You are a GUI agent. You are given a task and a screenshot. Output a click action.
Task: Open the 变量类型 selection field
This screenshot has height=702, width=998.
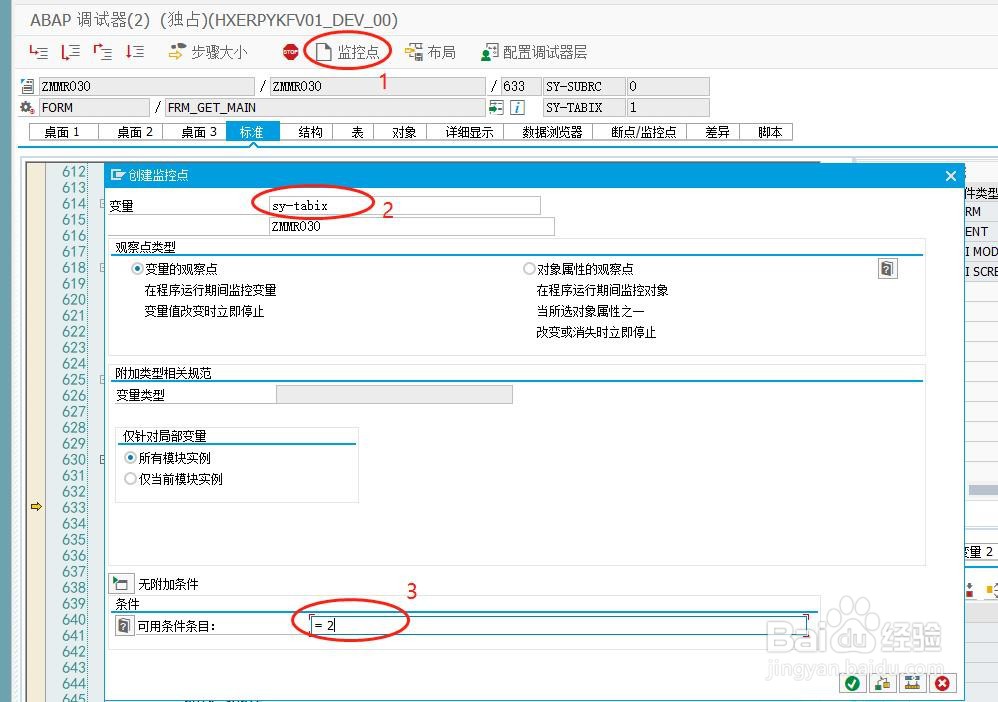tap(394, 393)
